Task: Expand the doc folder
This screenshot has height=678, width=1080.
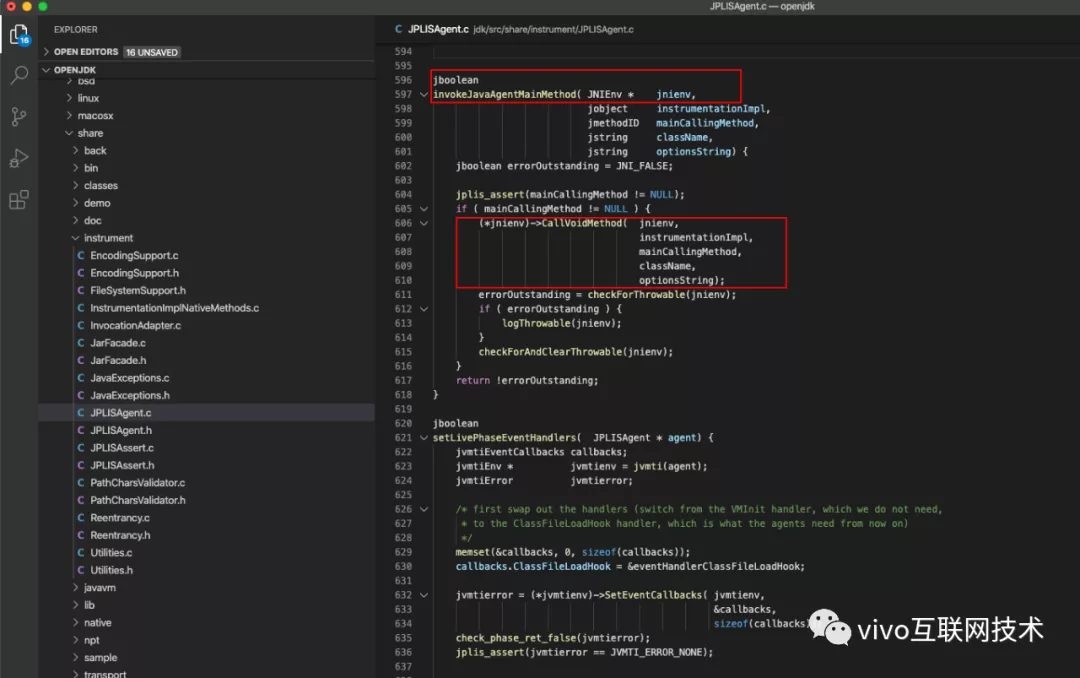Action: 75,220
